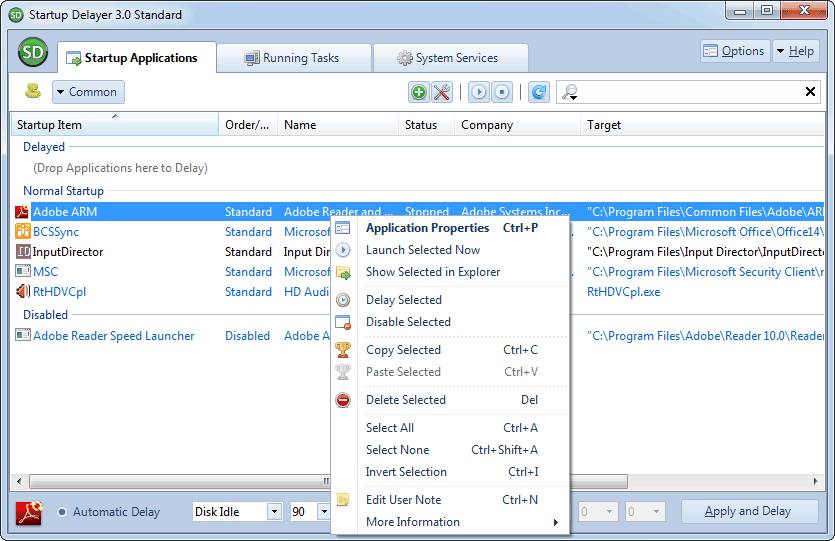Click the Normal Startup group header
Screen dimensions: 835x541
point(63,191)
